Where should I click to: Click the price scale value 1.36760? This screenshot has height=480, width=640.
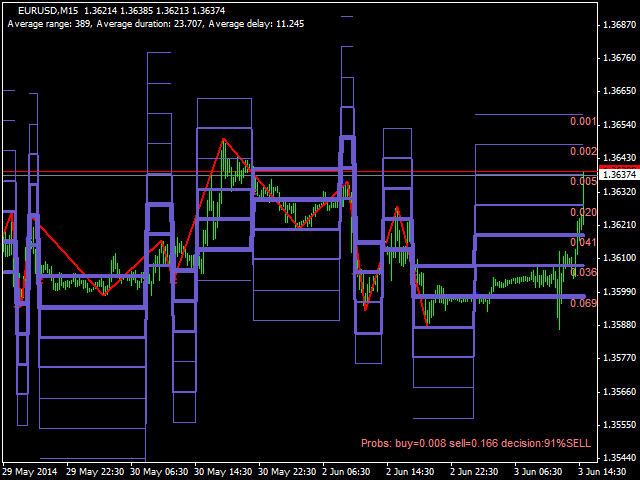point(619,58)
